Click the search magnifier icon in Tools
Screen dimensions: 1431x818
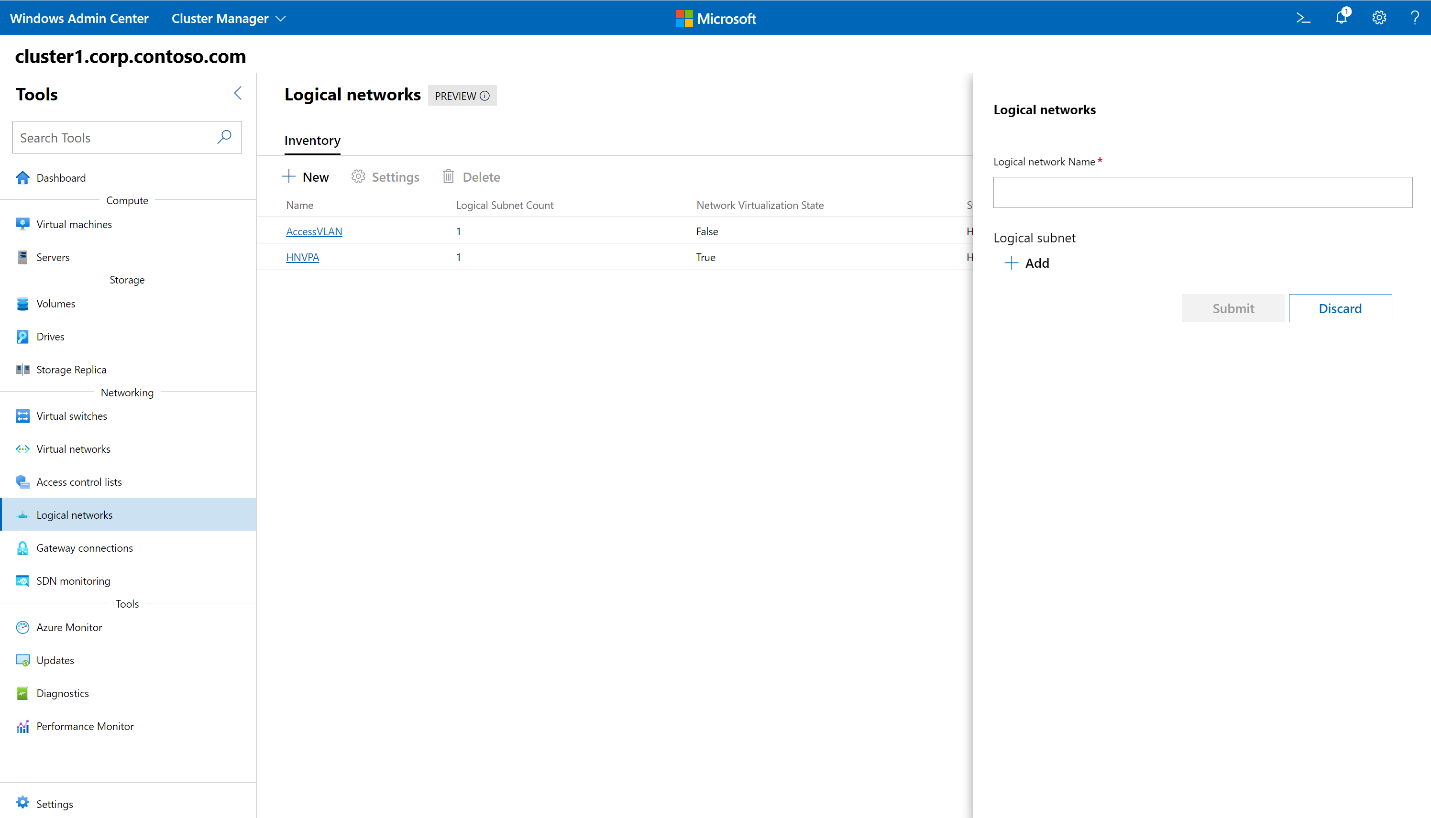pyautogui.click(x=224, y=137)
